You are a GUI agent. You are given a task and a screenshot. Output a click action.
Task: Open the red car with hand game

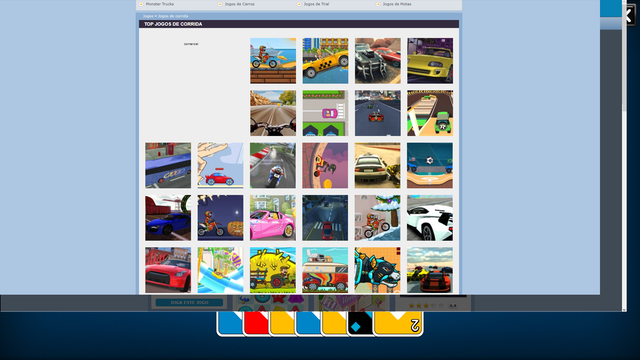coord(220,165)
